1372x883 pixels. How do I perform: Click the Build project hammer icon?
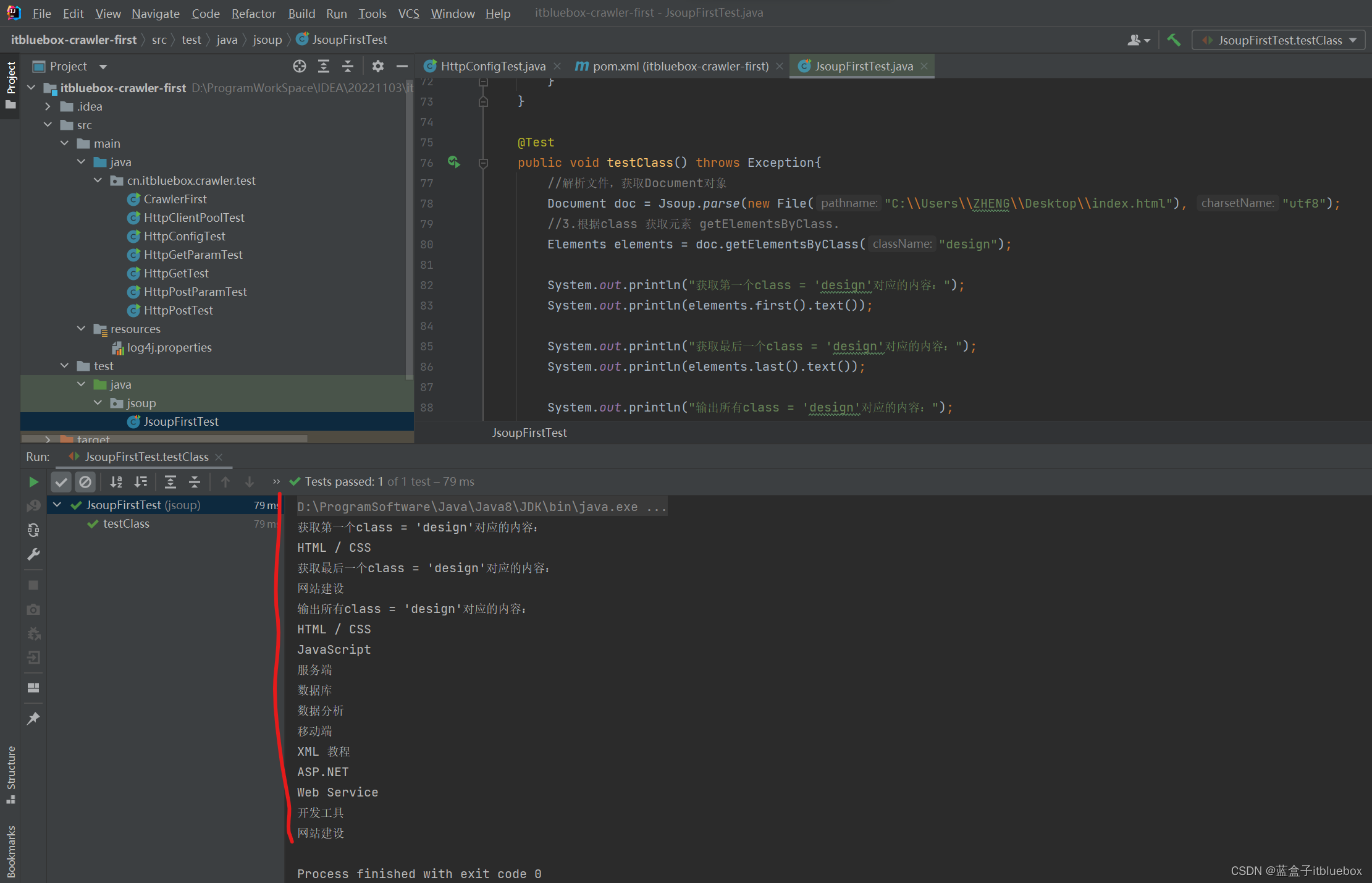[x=1173, y=40]
